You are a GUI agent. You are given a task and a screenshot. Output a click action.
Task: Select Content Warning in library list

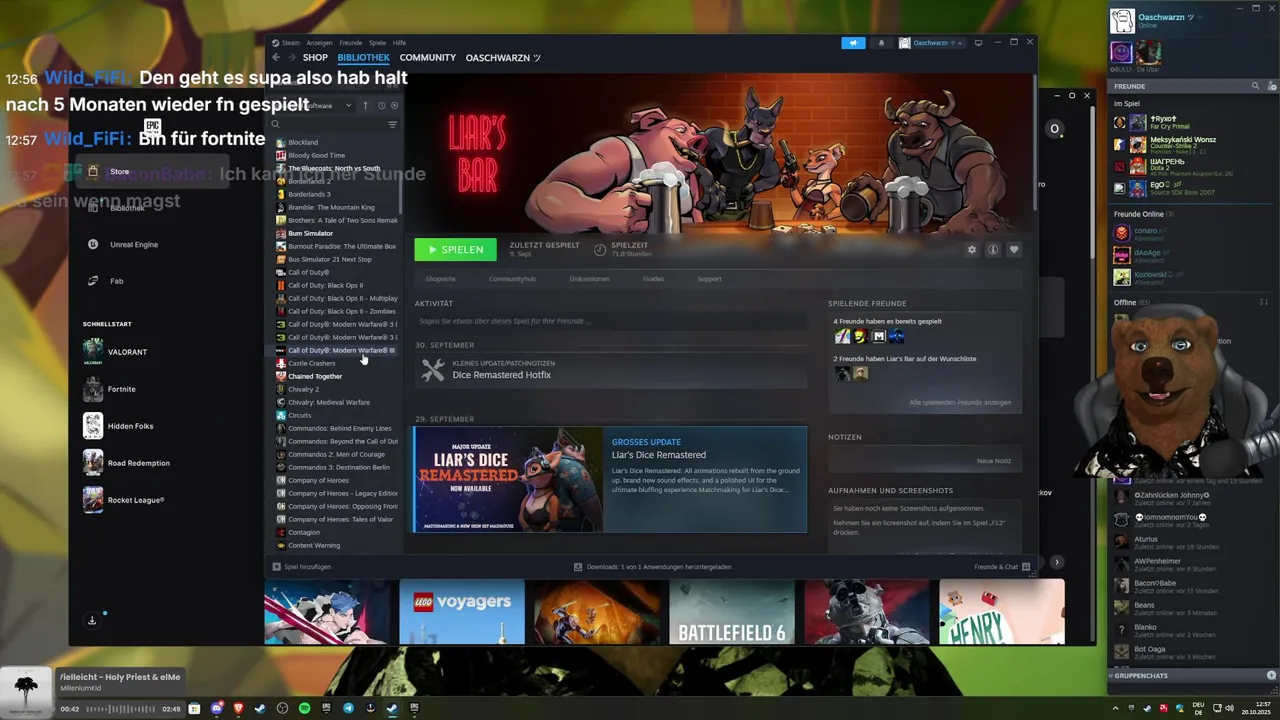click(314, 545)
